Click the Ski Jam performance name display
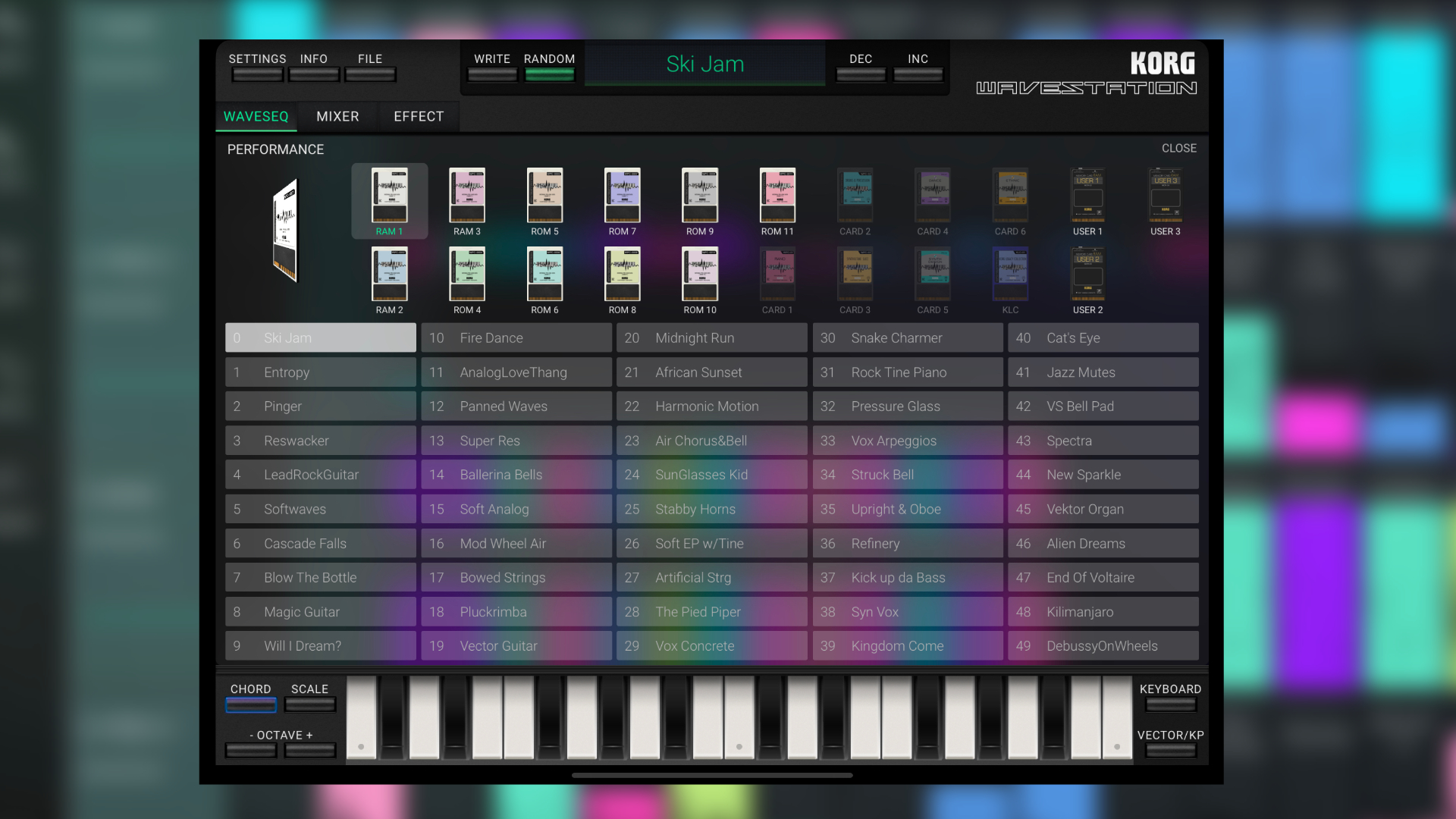 point(704,64)
